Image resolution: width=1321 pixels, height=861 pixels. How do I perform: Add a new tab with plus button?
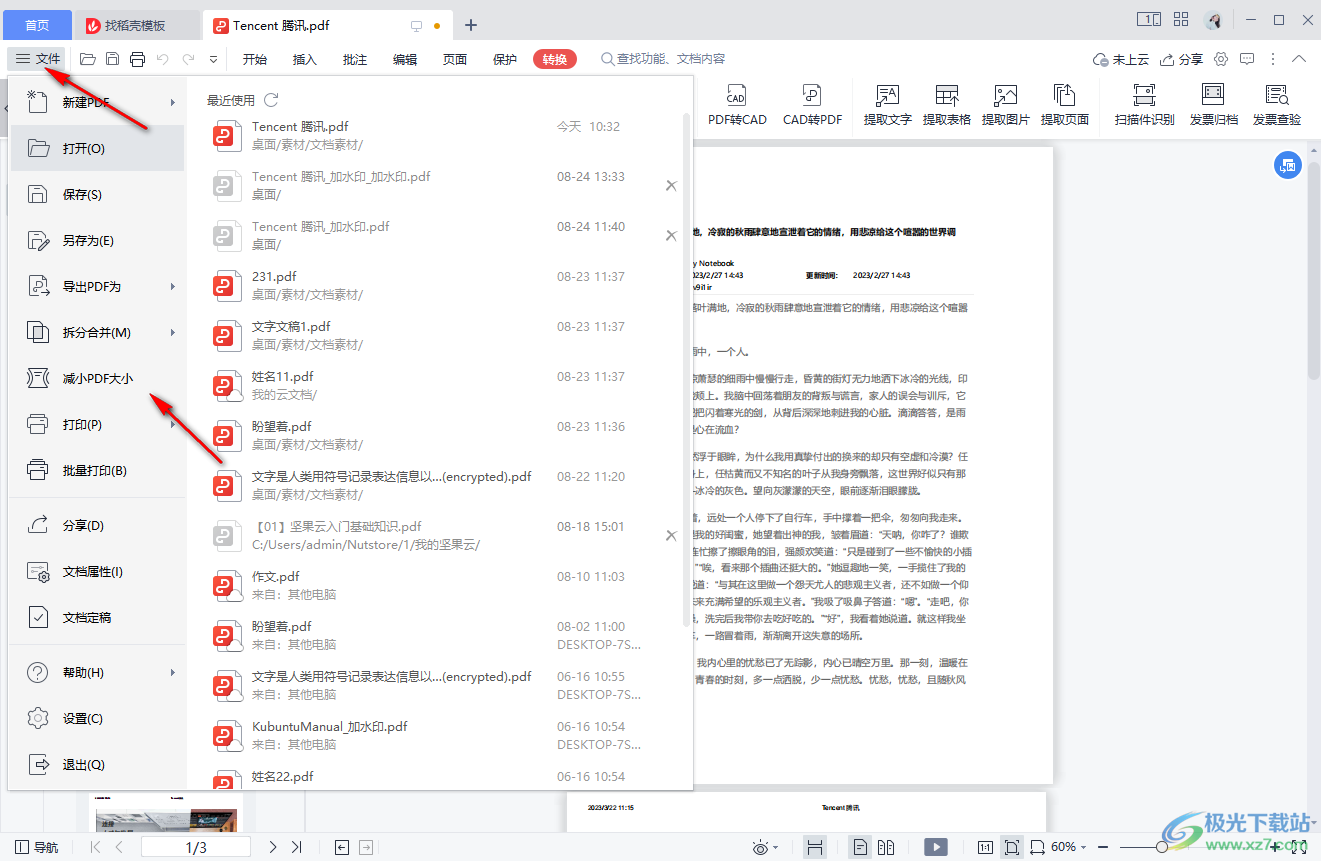471,25
